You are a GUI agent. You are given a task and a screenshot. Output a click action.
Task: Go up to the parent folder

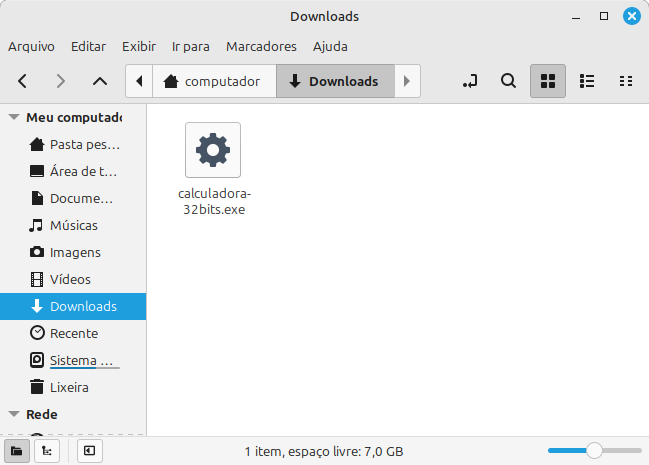[99, 81]
